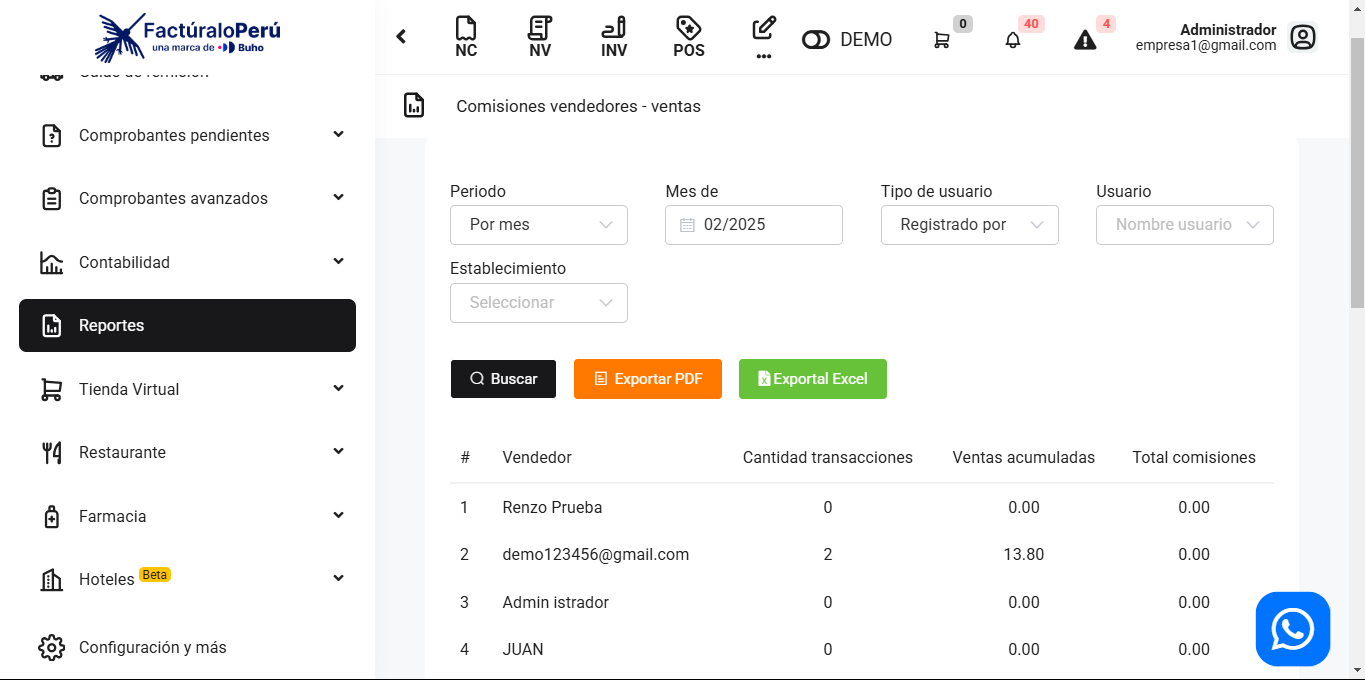Open the Tipo de usuario dropdown

(969, 225)
